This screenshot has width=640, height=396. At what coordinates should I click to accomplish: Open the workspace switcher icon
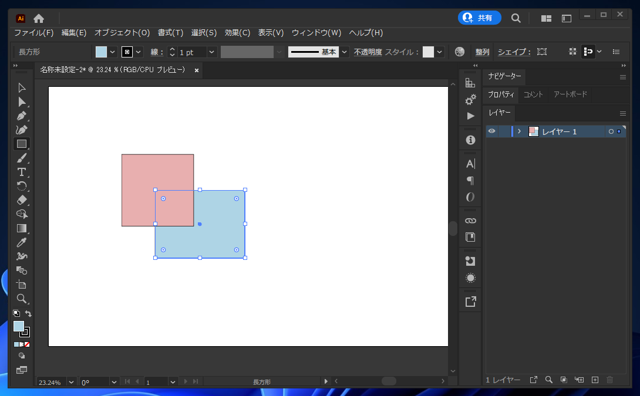pyautogui.click(x=567, y=18)
